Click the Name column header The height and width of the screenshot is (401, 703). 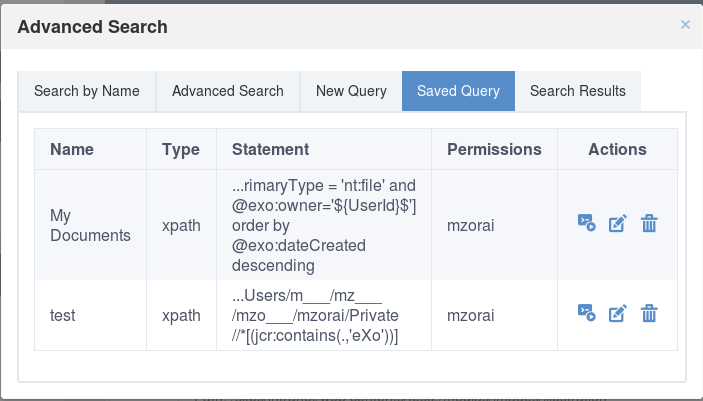pos(72,149)
